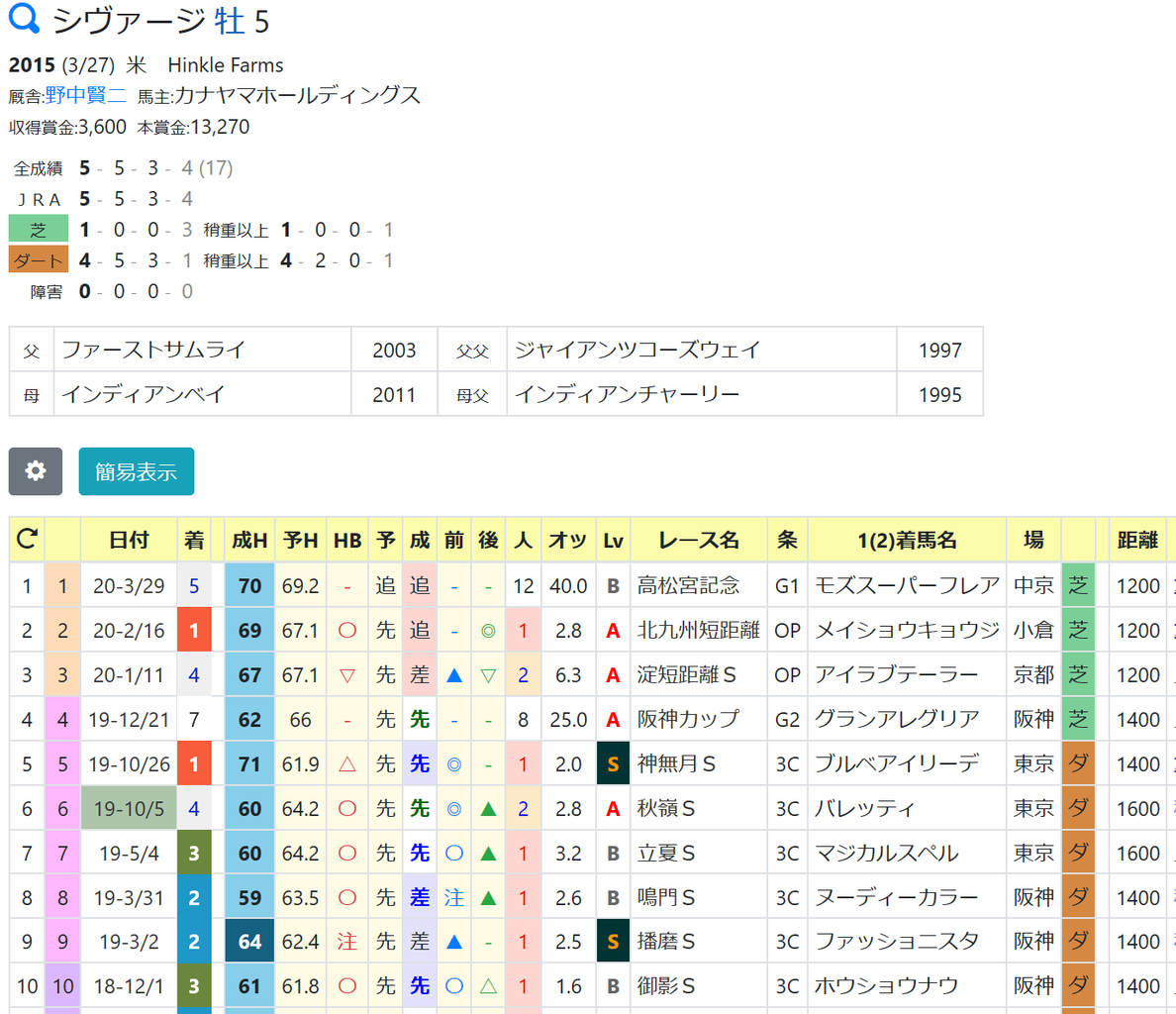Image resolution: width=1176 pixels, height=1014 pixels.
Task: Click owner name カナヤマホールディングス
Action: tap(297, 95)
